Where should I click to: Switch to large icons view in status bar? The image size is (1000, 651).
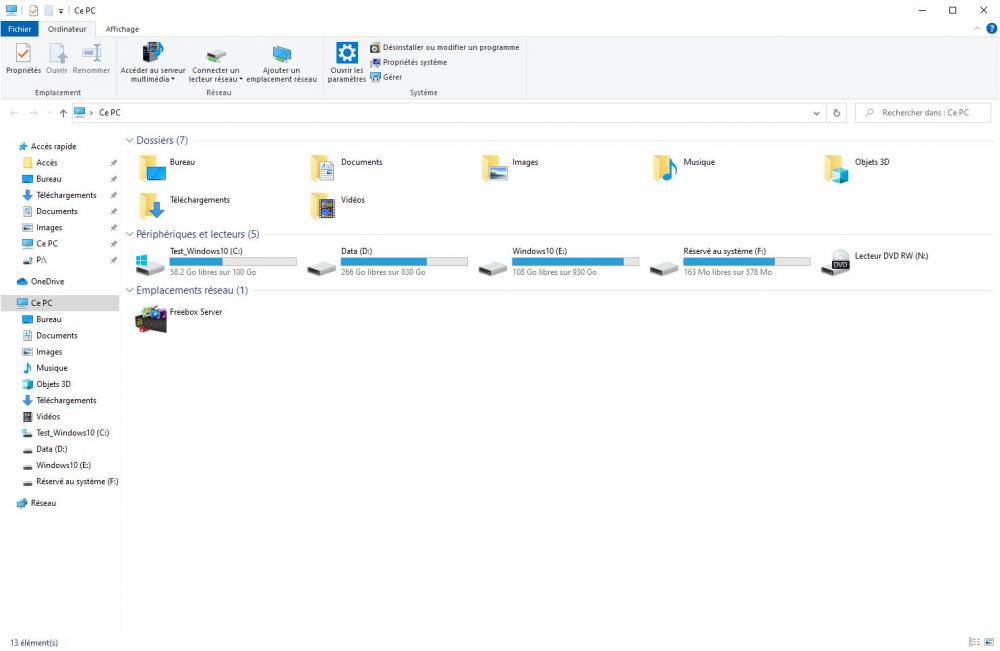(989, 642)
